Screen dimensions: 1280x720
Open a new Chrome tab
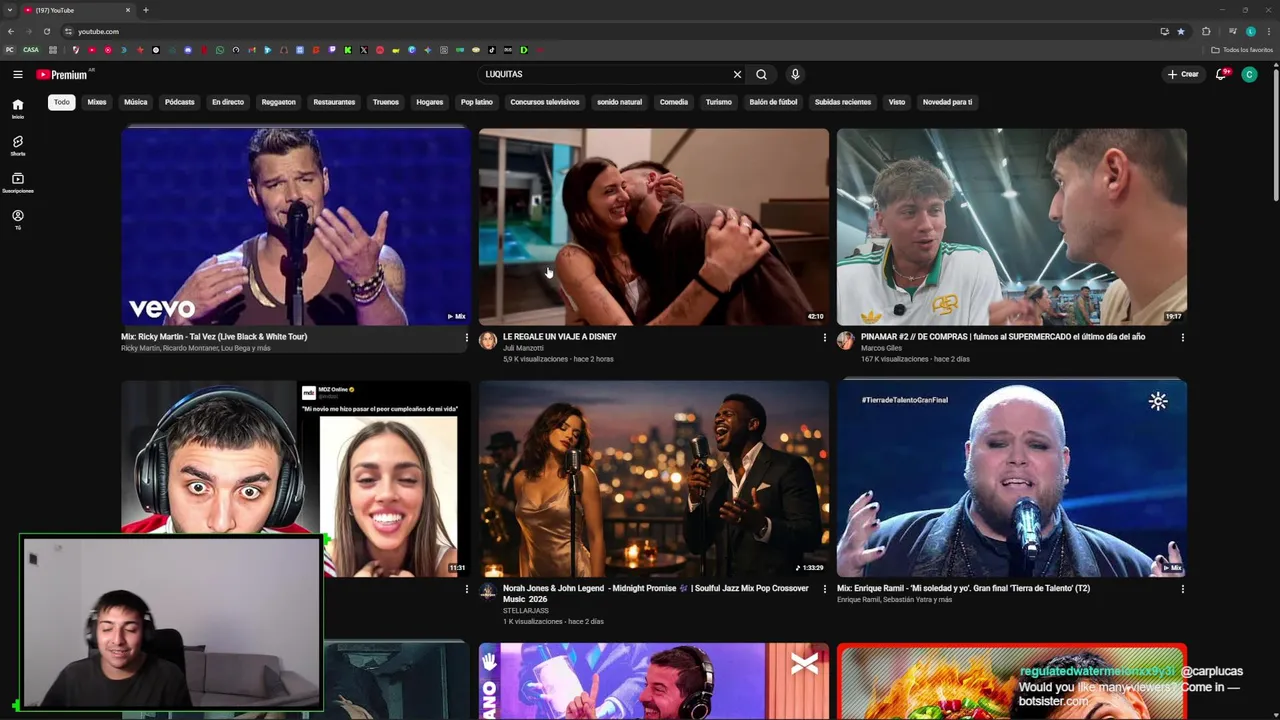[x=146, y=10]
